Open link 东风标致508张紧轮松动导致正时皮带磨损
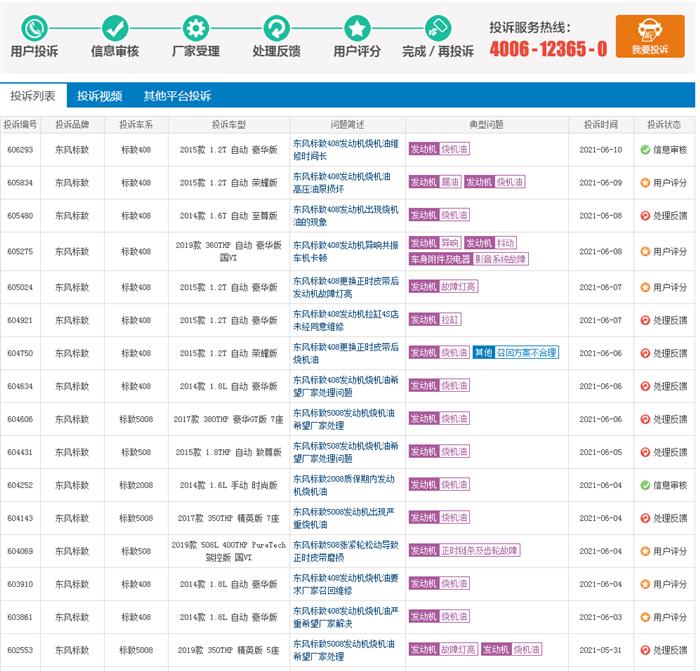Screen dimensions: 700x671 coord(346,551)
